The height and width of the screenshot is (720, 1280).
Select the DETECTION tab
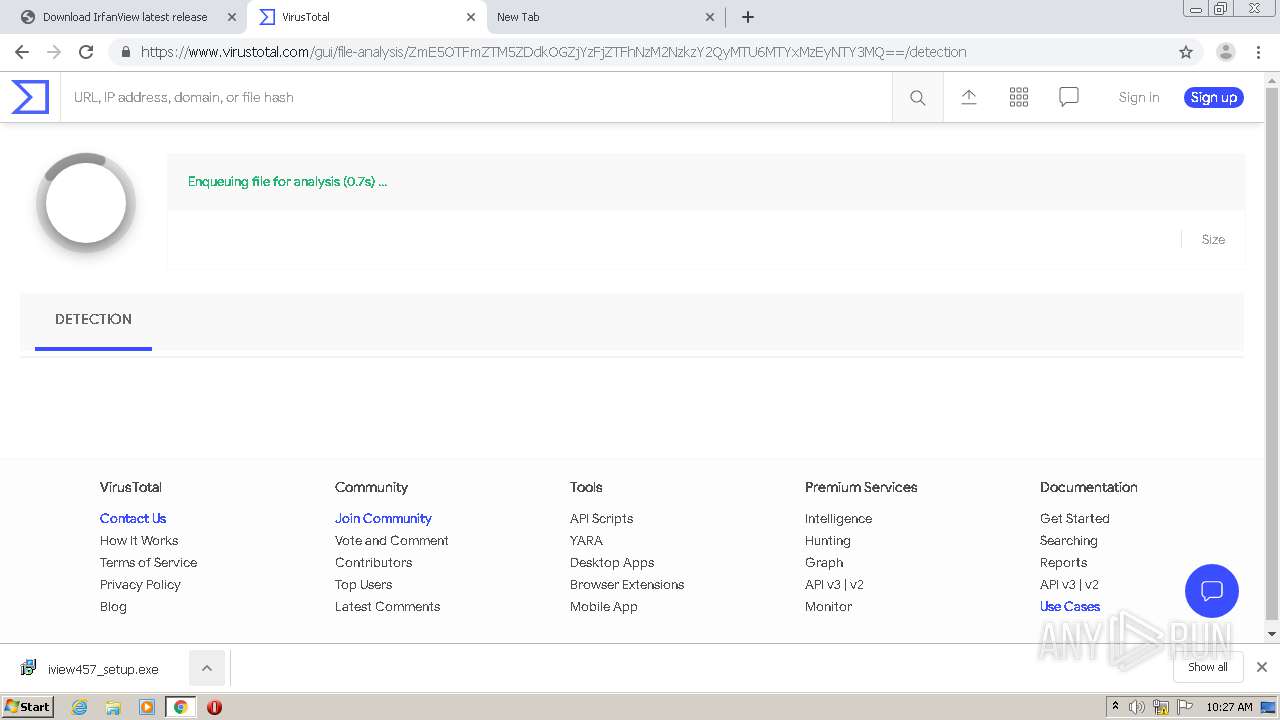[x=93, y=319]
